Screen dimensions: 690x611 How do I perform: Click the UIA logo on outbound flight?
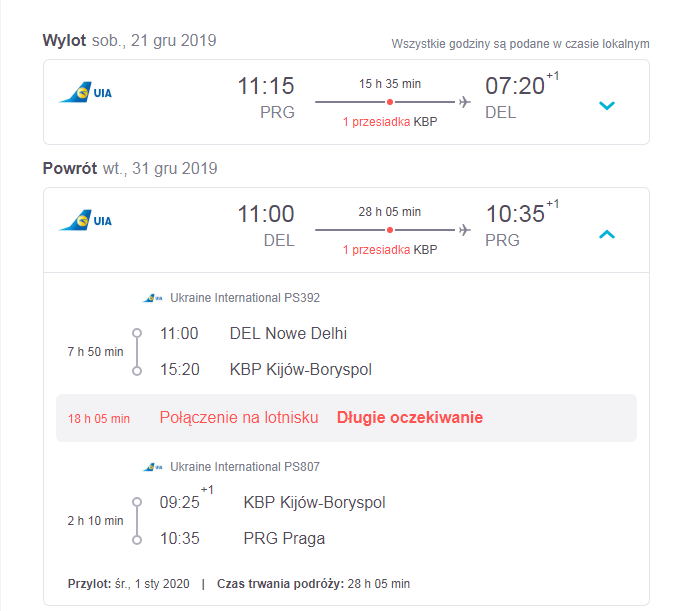pos(86,92)
